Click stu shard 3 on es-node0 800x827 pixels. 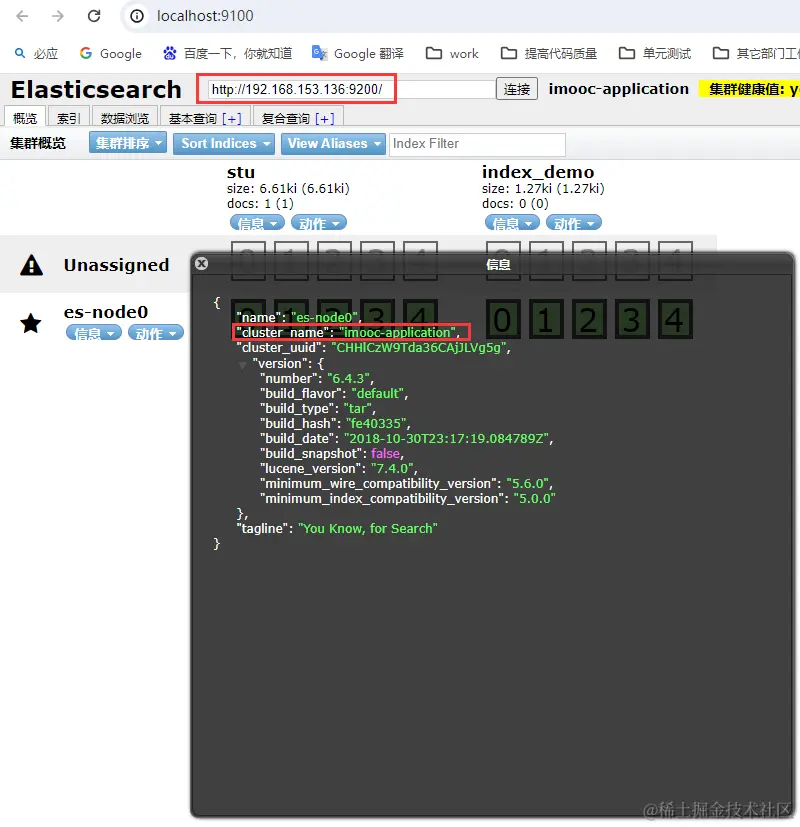pos(377,319)
